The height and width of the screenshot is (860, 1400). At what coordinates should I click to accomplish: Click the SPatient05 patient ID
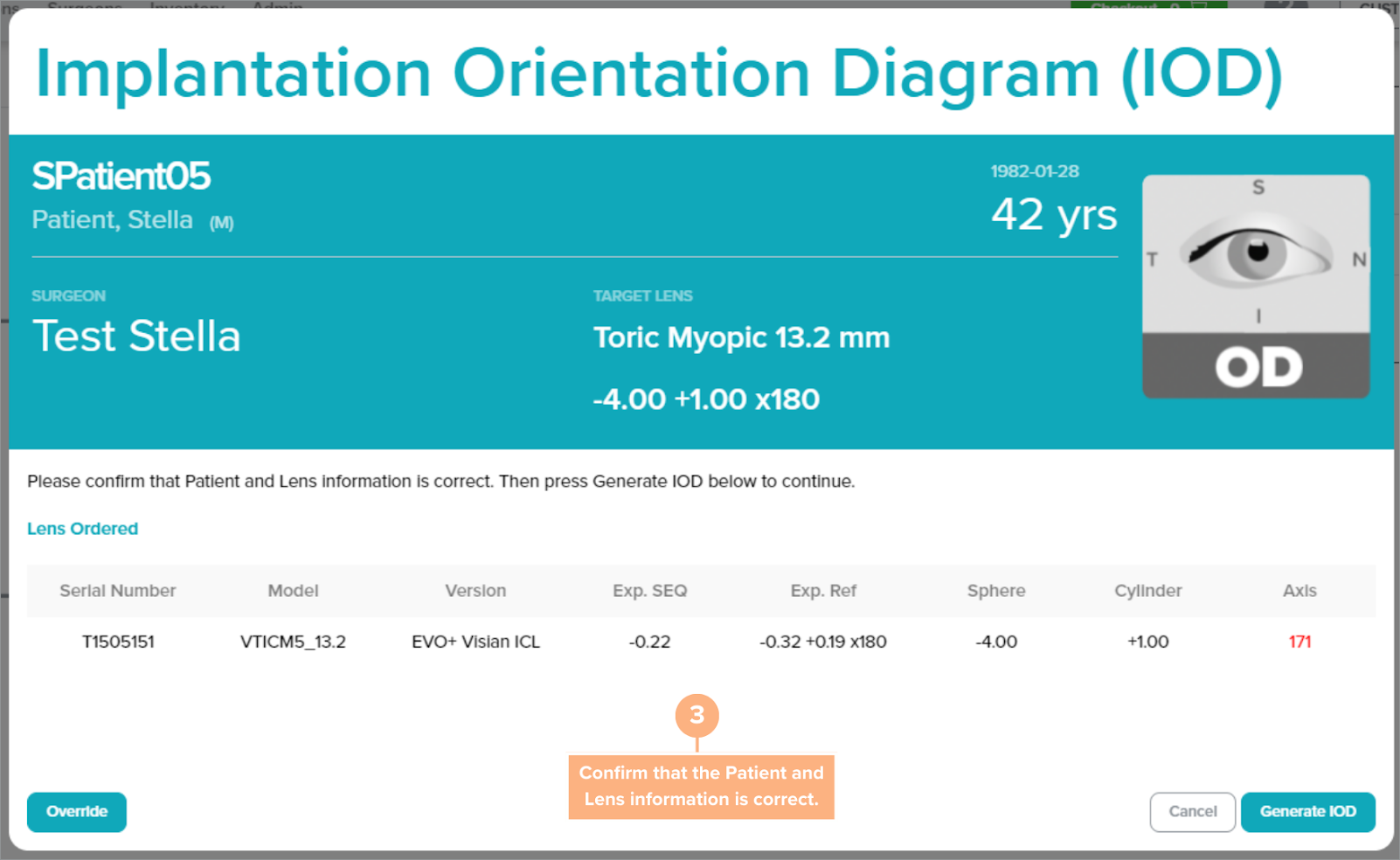(x=121, y=177)
